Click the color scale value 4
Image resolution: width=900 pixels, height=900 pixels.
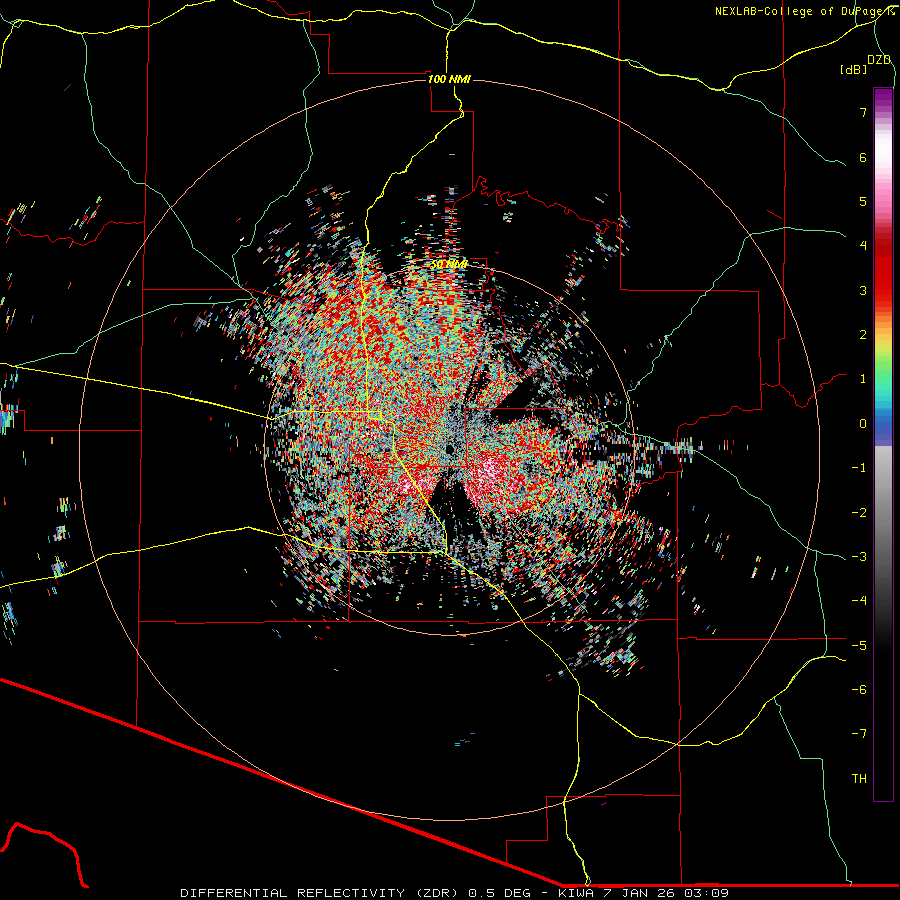point(863,246)
